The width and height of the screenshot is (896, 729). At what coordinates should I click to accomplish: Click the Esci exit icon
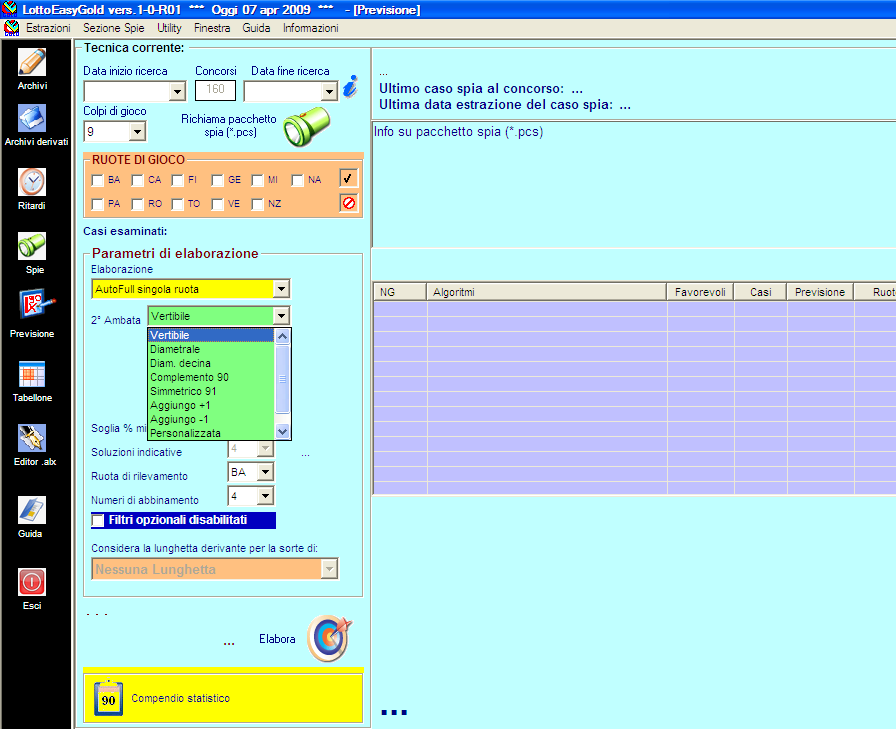tap(32, 582)
